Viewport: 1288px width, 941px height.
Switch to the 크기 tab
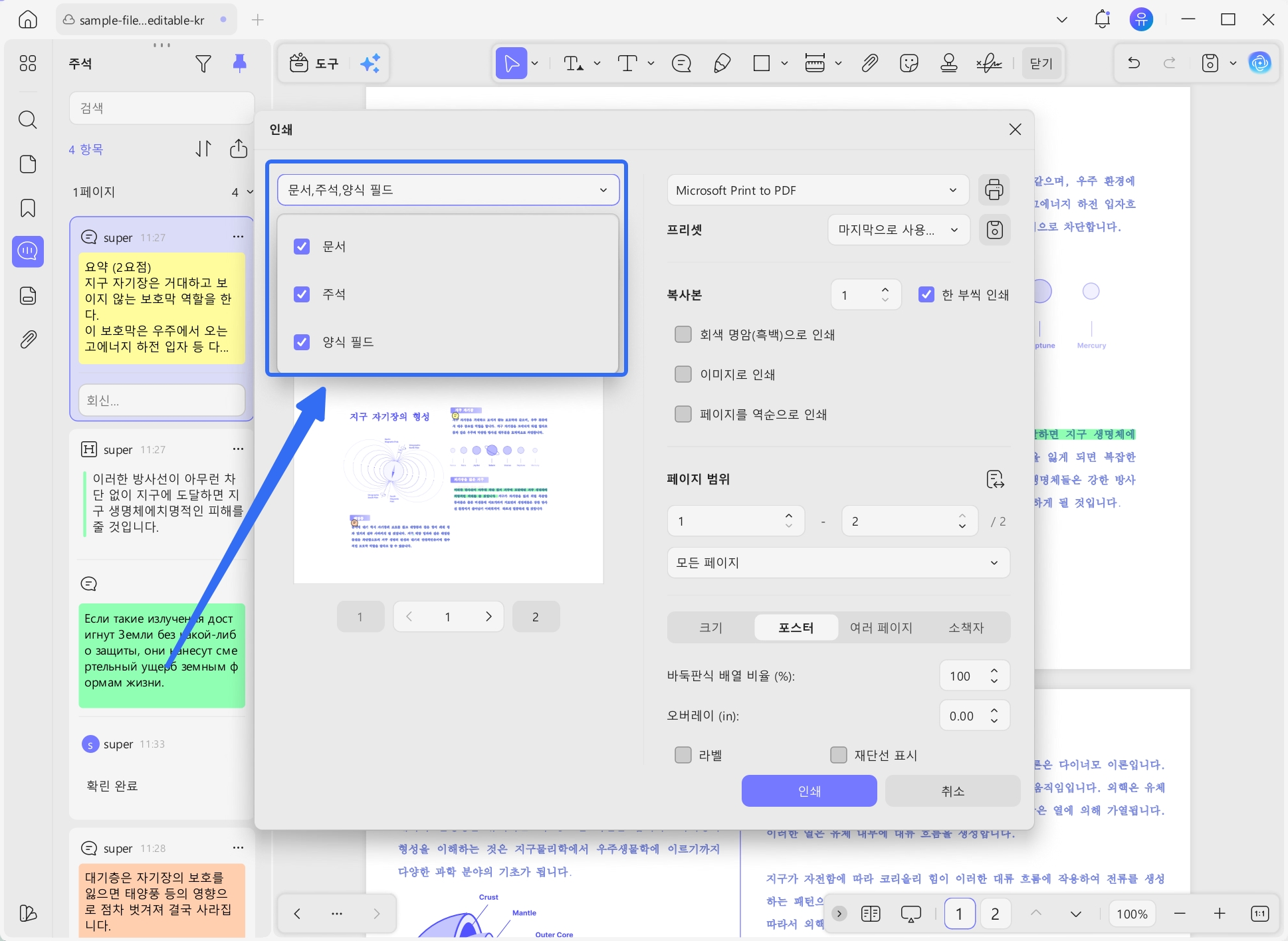tap(710, 627)
